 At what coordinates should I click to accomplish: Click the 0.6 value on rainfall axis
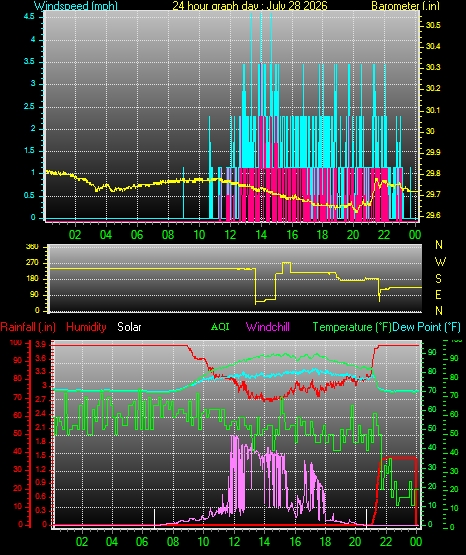tap(41, 496)
